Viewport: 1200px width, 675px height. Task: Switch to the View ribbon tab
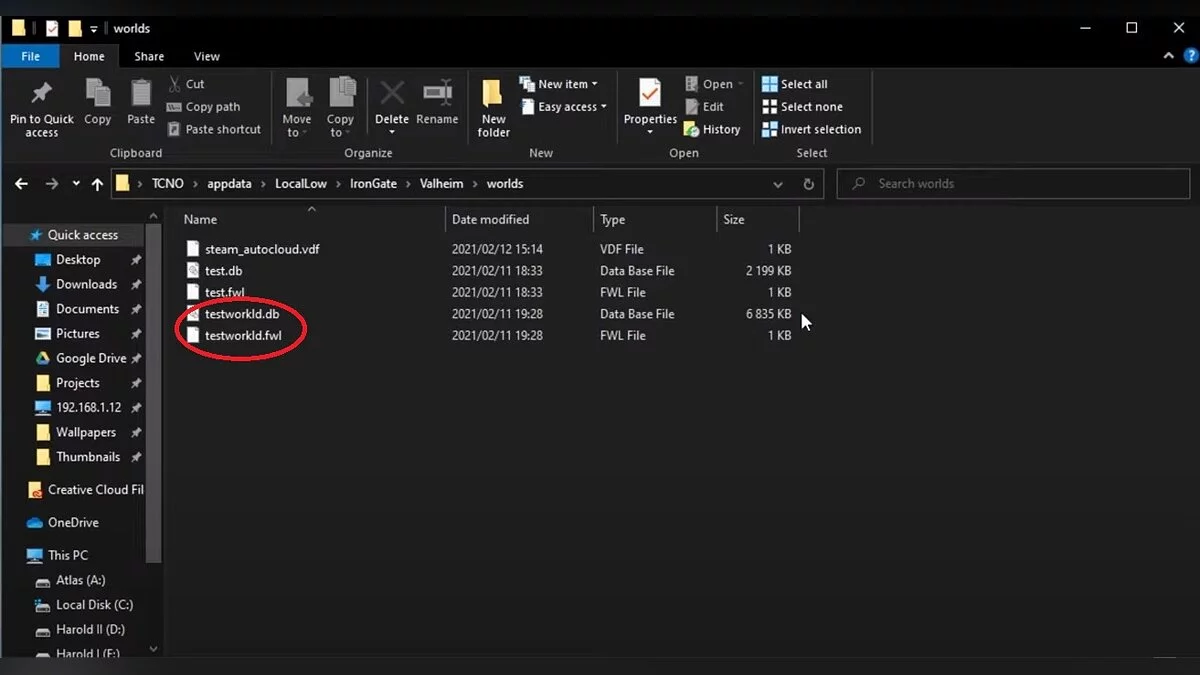coord(207,57)
